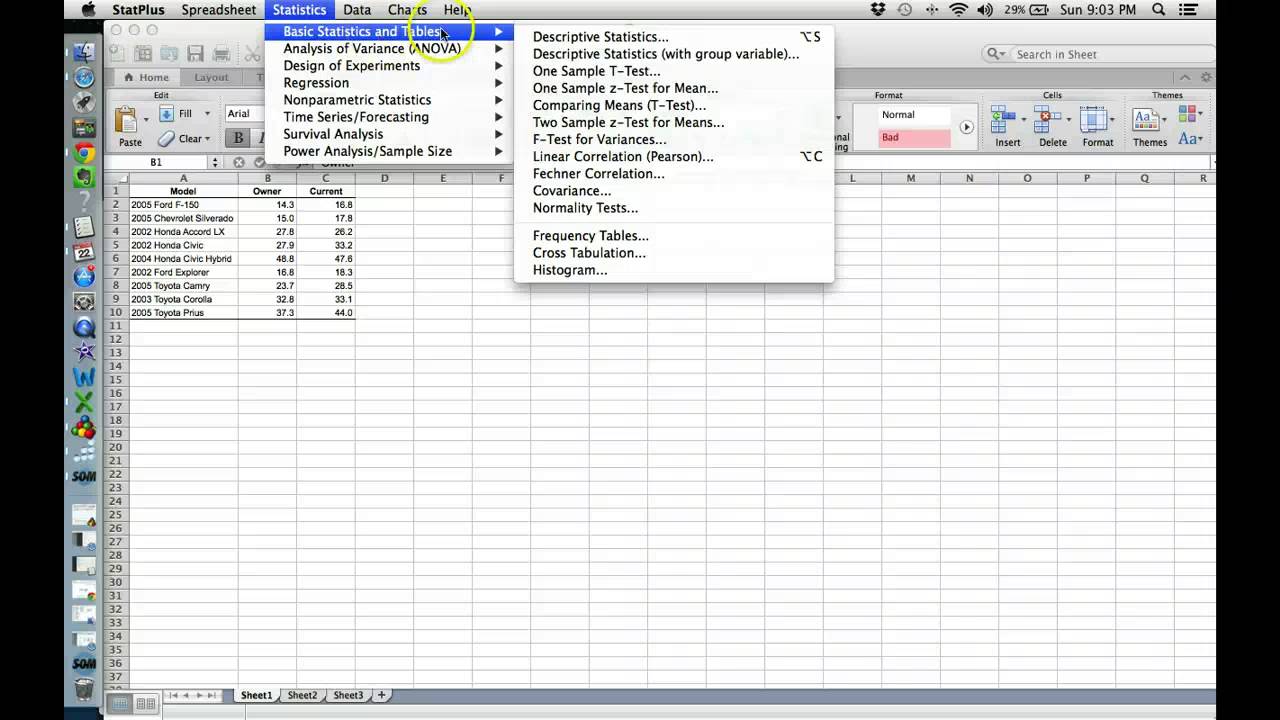Select Linear Correlation (Pearson)... item
Viewport: 1280px width, 720px height.
click(674, 157)
